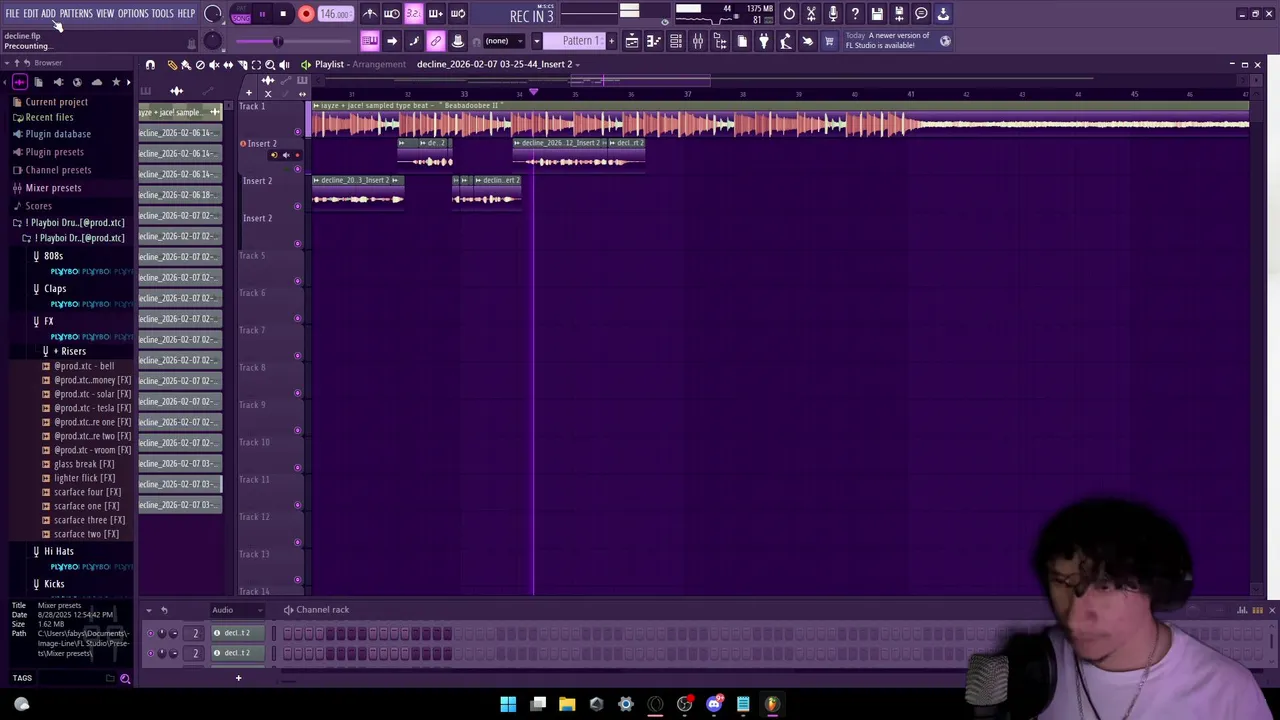This screenshot has width=1280, height=720.
Task: Toggle the wait-for-input-to-record icon
Action: point(392,14)
